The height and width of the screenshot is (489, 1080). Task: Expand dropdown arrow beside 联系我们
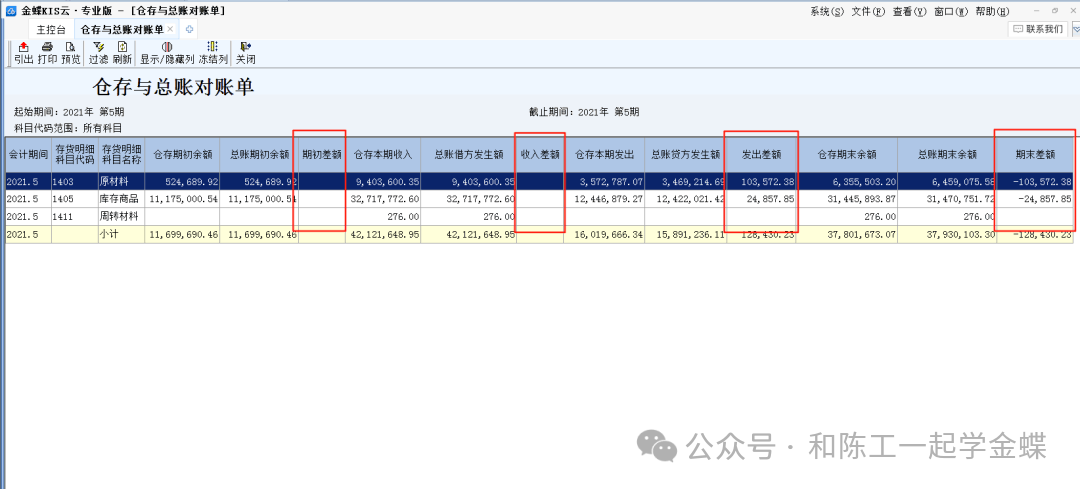1075,29
